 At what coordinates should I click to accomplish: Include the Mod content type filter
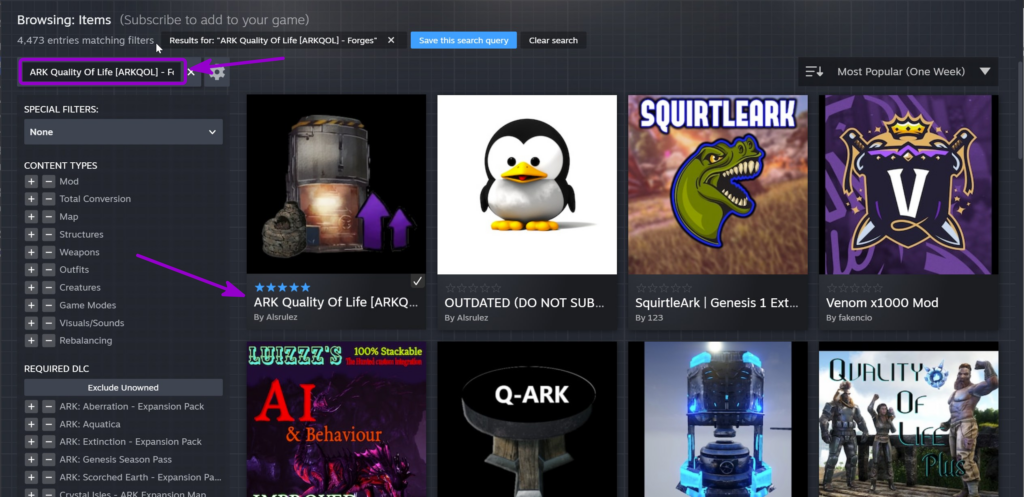click(x=31, y=182)
